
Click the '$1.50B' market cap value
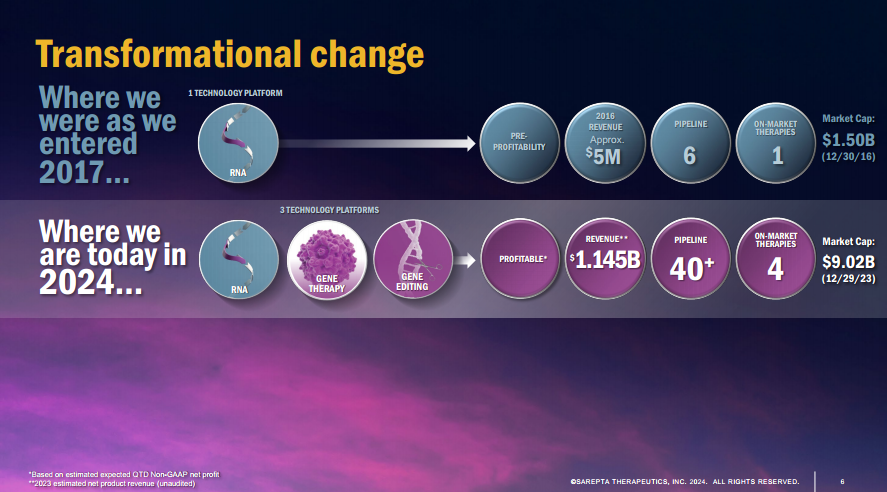(849, 140)
